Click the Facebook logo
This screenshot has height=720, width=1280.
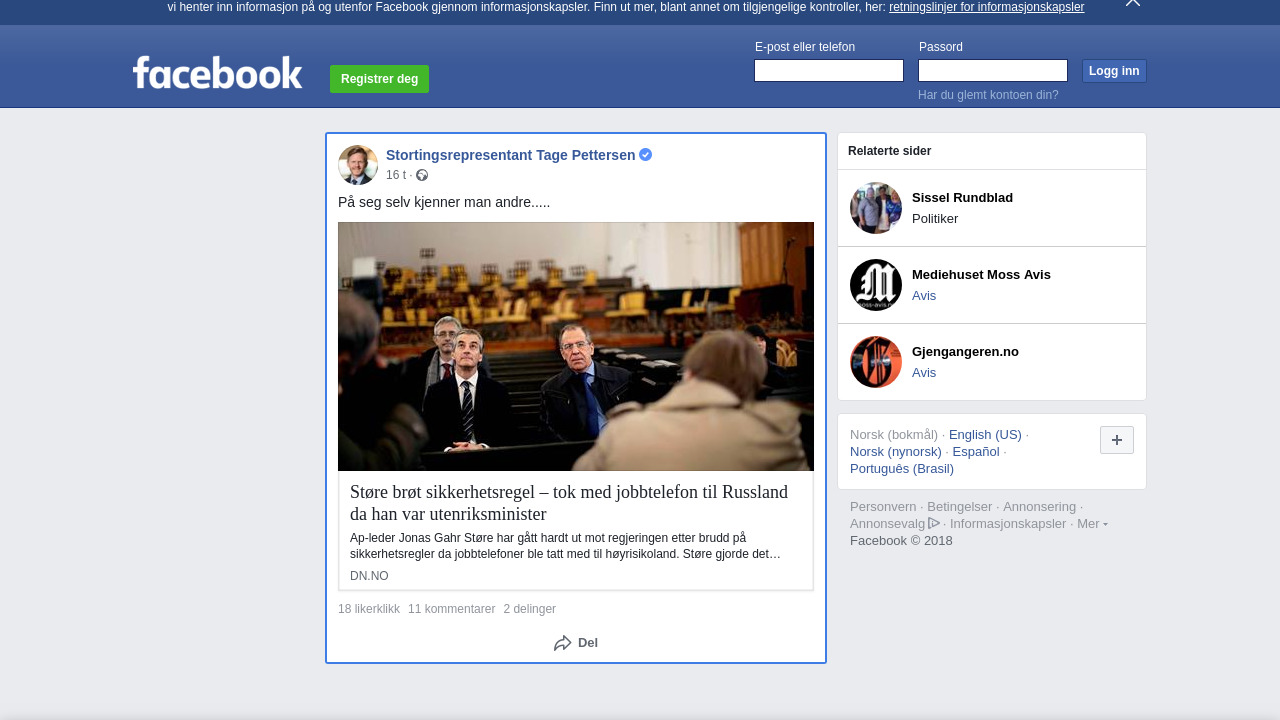point(217,73)
